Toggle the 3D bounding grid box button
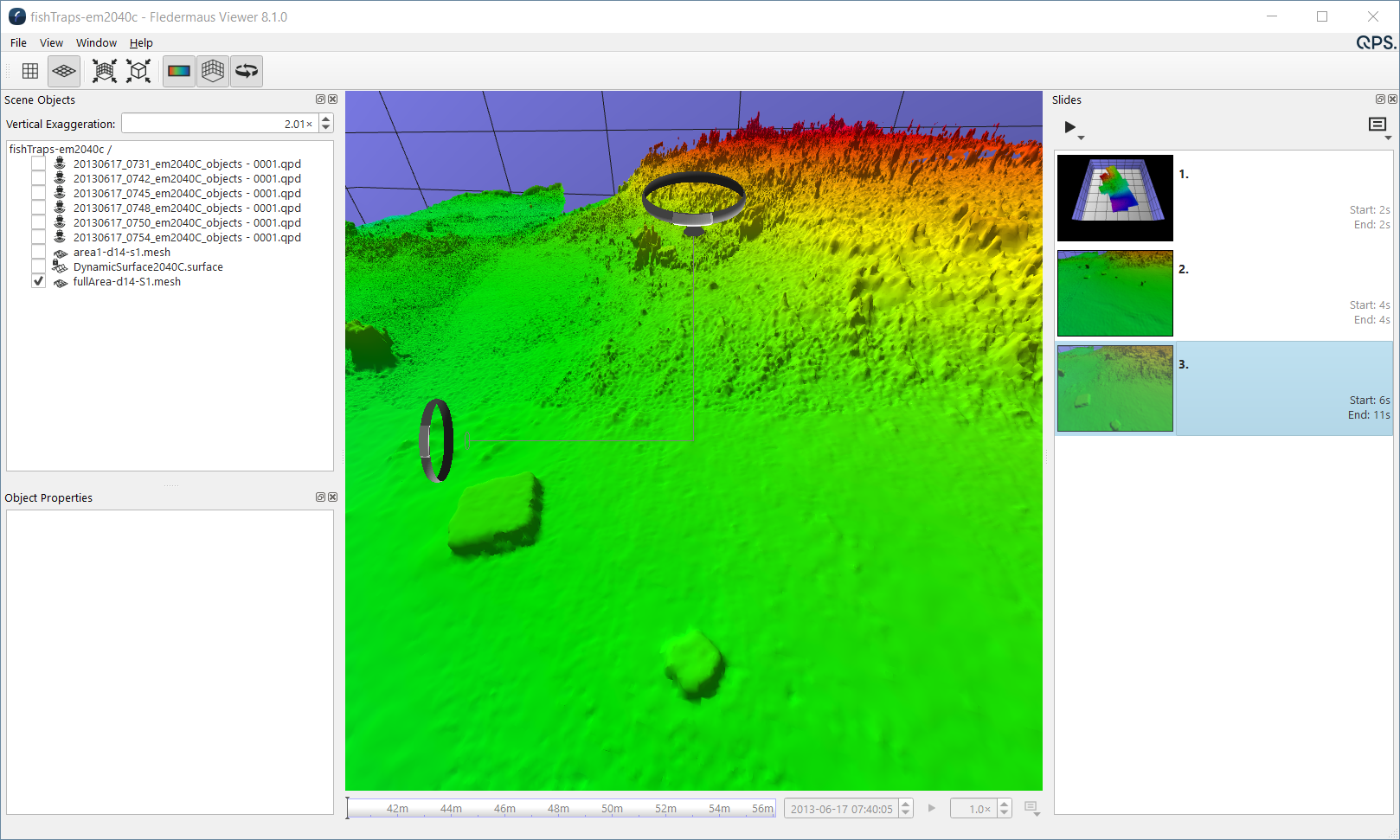 (x=213, y=71)
